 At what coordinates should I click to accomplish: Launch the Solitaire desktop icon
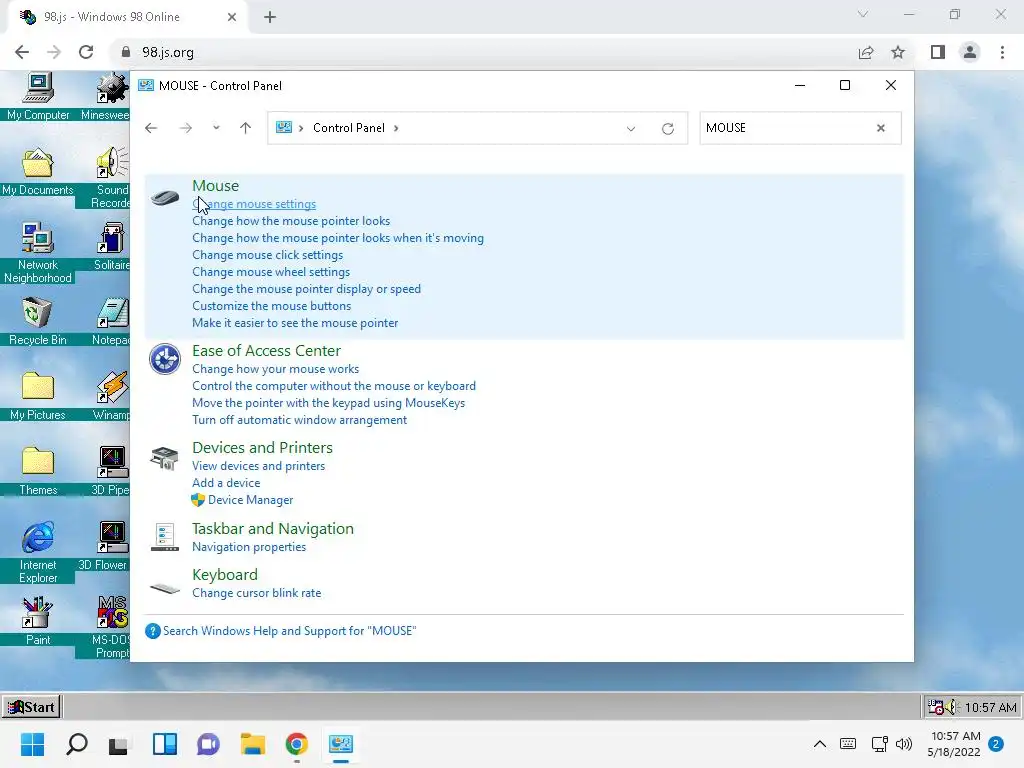click(x=112, y=246)
